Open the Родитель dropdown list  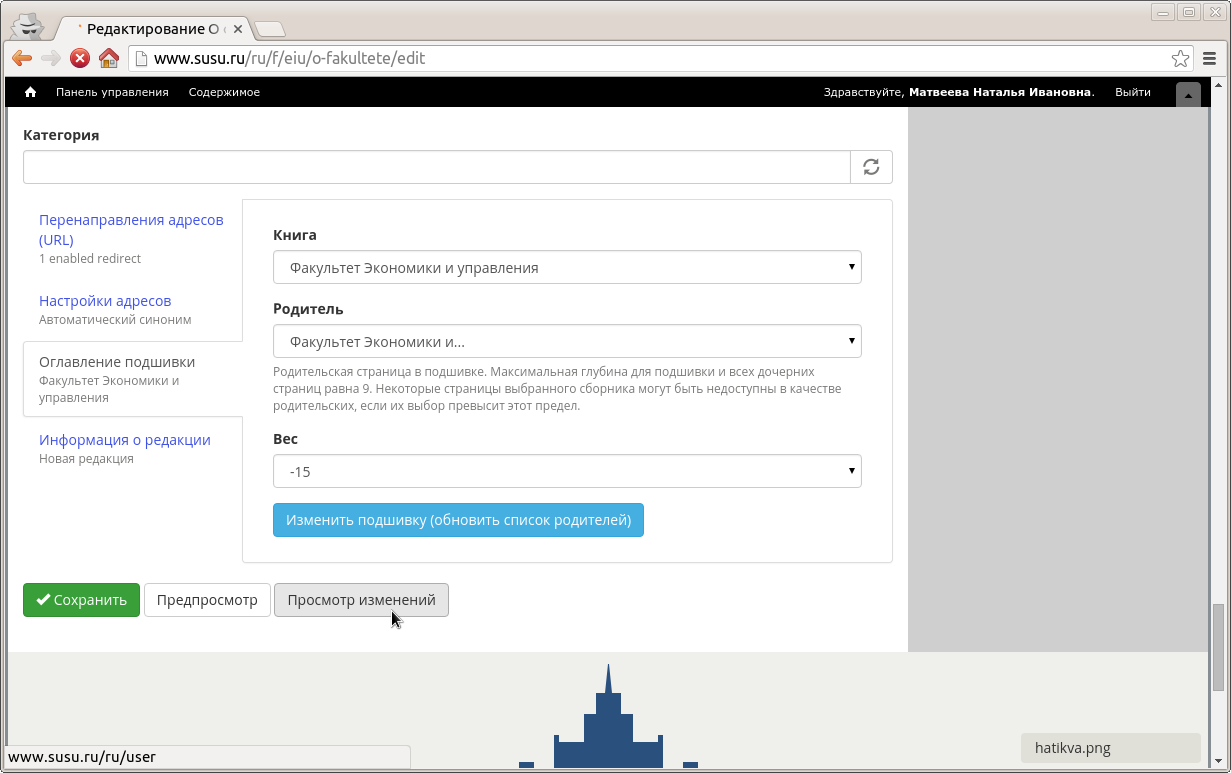tap(567, 341)
